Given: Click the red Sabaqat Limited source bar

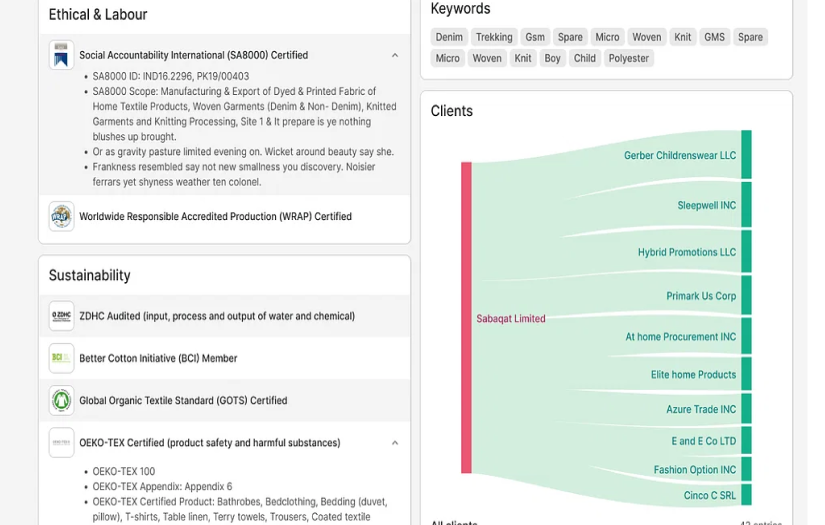Looking at the screenshot, I should (x=466, y=317).
